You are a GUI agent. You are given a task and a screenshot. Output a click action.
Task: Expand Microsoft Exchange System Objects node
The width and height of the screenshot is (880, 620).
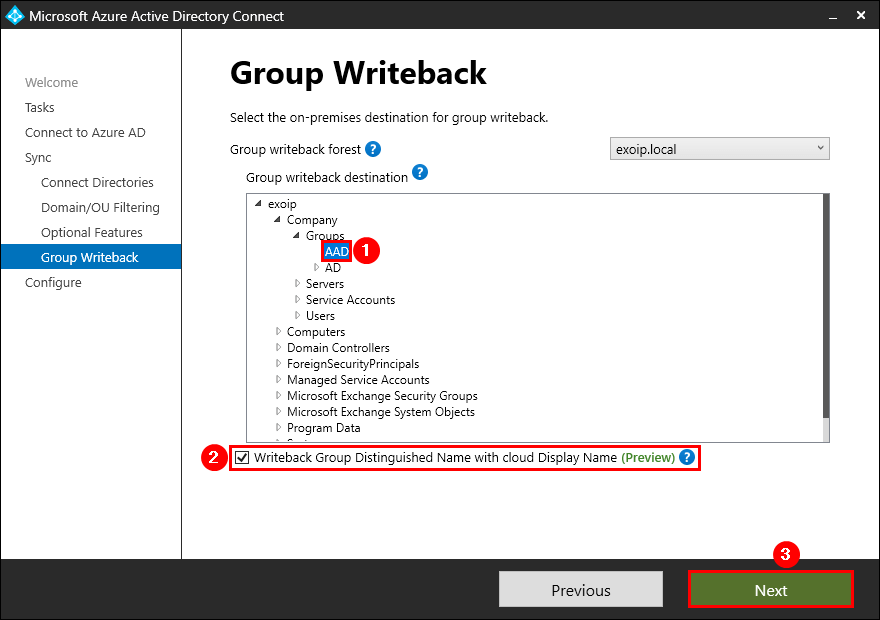pos(278,411)
